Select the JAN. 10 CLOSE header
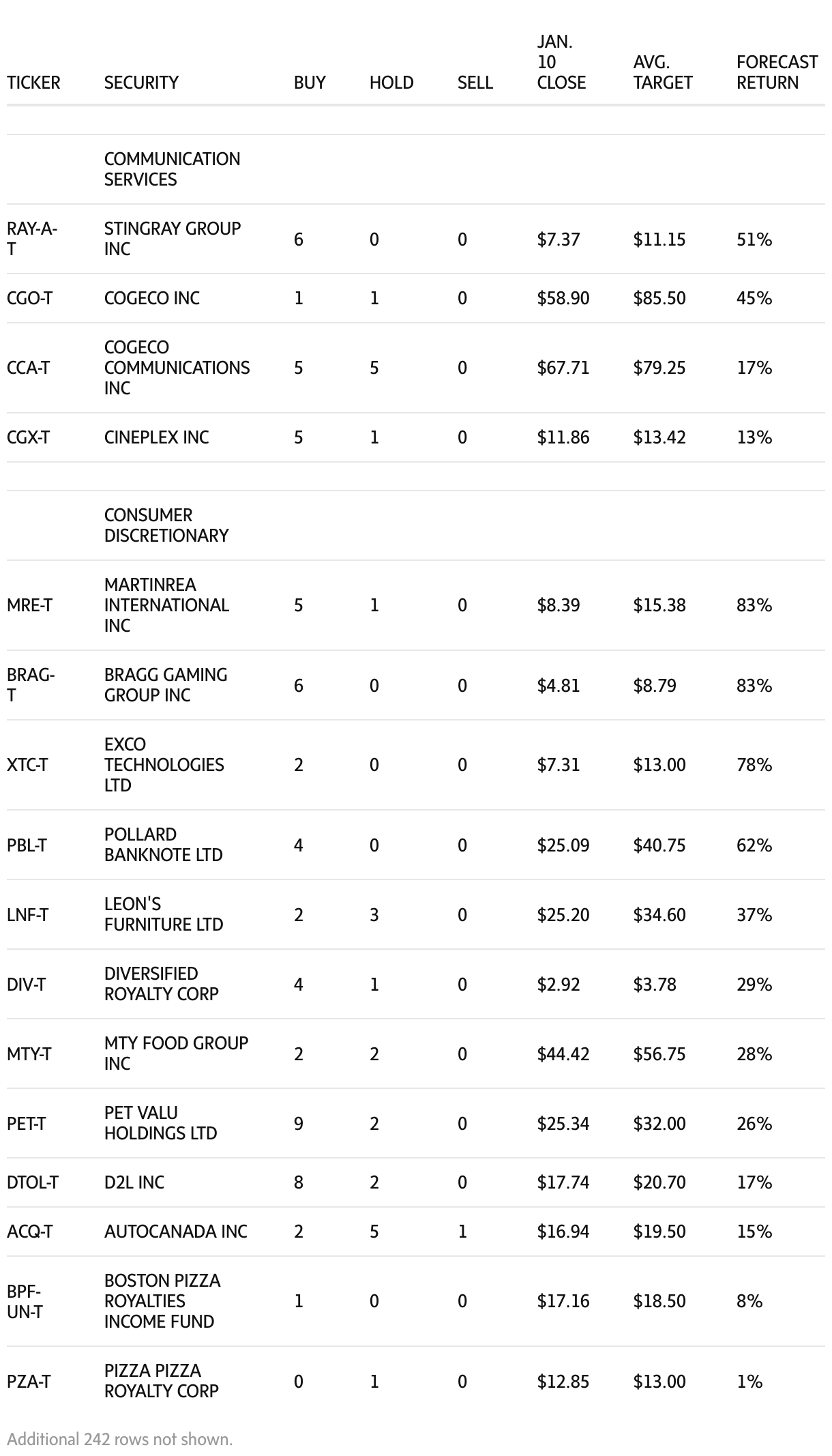This screenshot has width=832, height=1456. pos(561,62)
